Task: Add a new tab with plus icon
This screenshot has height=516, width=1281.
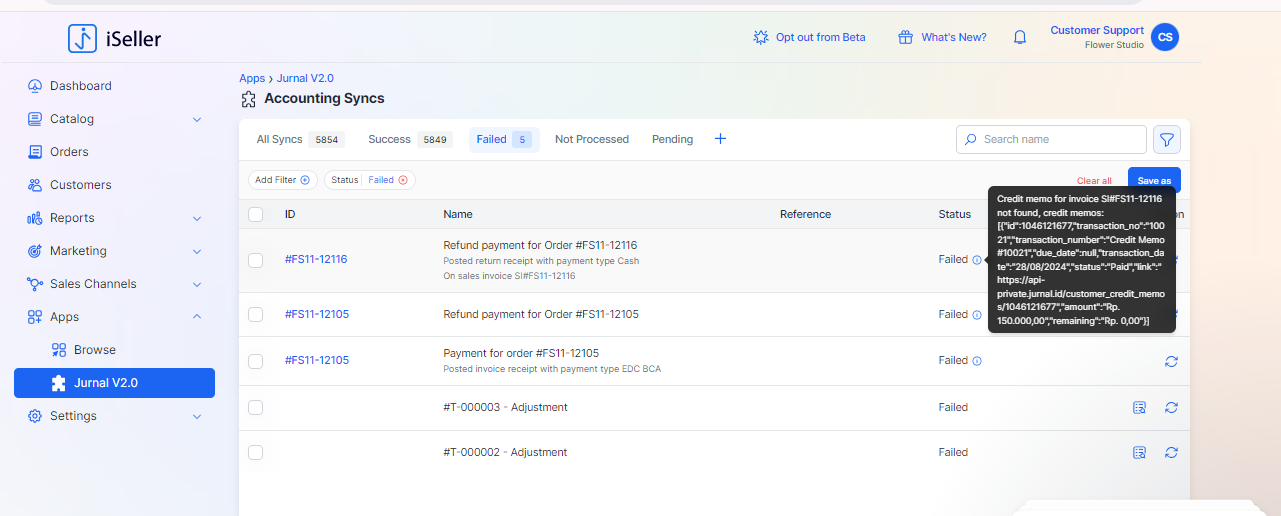Action: point(720,139)
